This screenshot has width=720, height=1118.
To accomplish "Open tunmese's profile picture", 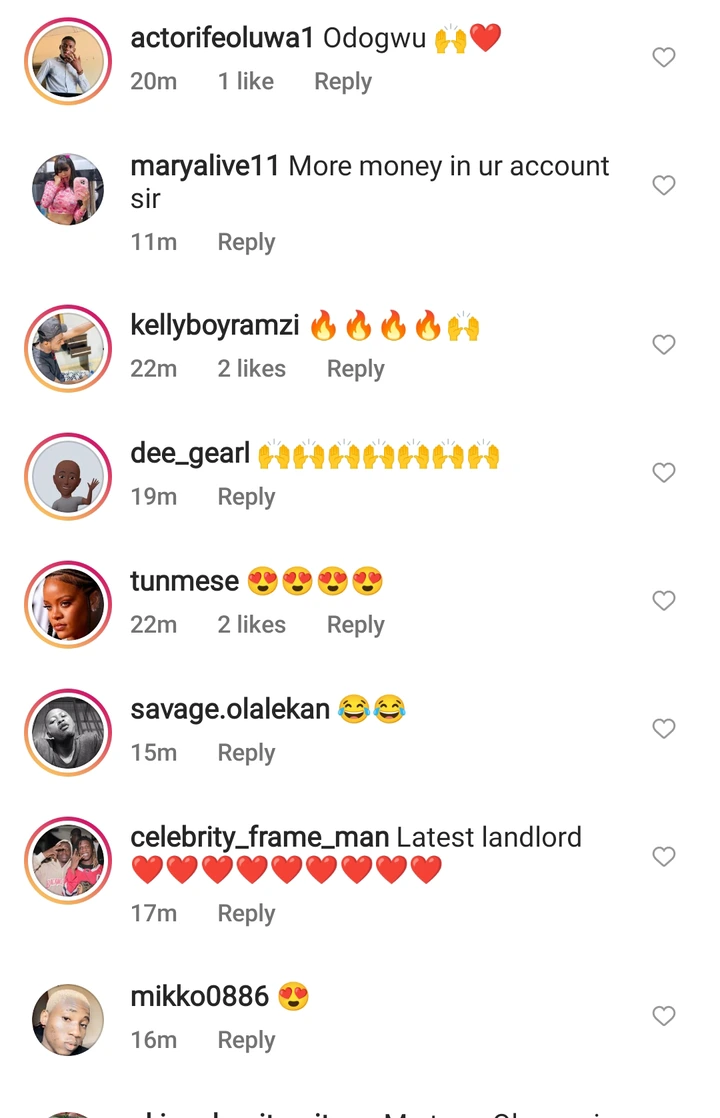I will tap(68, 605).
